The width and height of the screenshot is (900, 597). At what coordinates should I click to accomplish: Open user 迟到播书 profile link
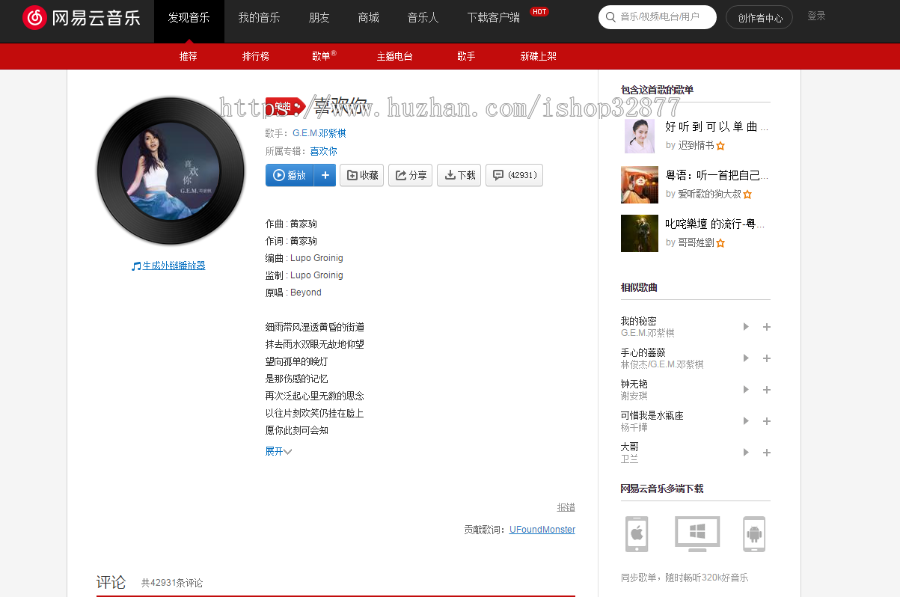click(x=696, y=146)
